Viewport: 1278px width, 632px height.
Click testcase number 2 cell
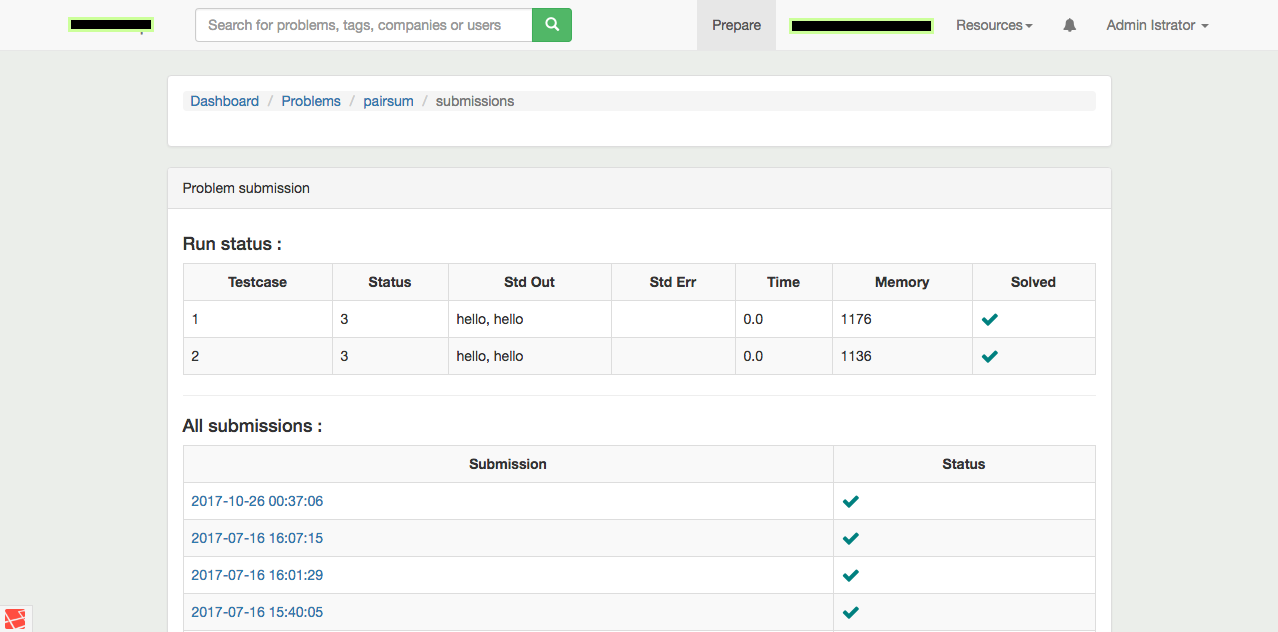click(x=258, y=356)
